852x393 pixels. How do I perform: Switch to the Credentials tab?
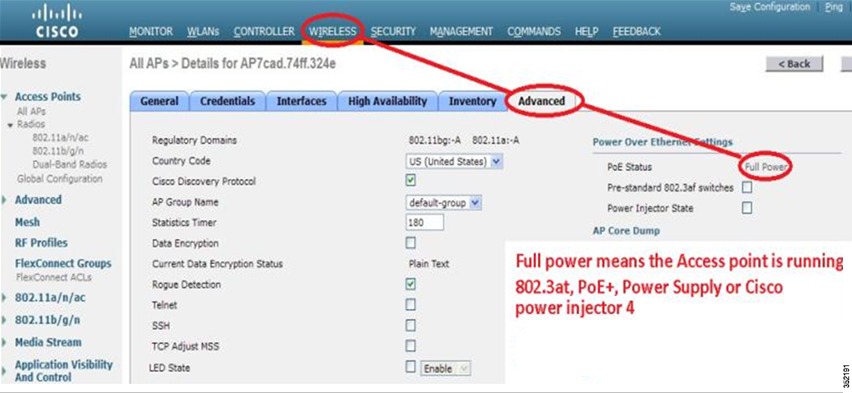click(x=227, y=101)
